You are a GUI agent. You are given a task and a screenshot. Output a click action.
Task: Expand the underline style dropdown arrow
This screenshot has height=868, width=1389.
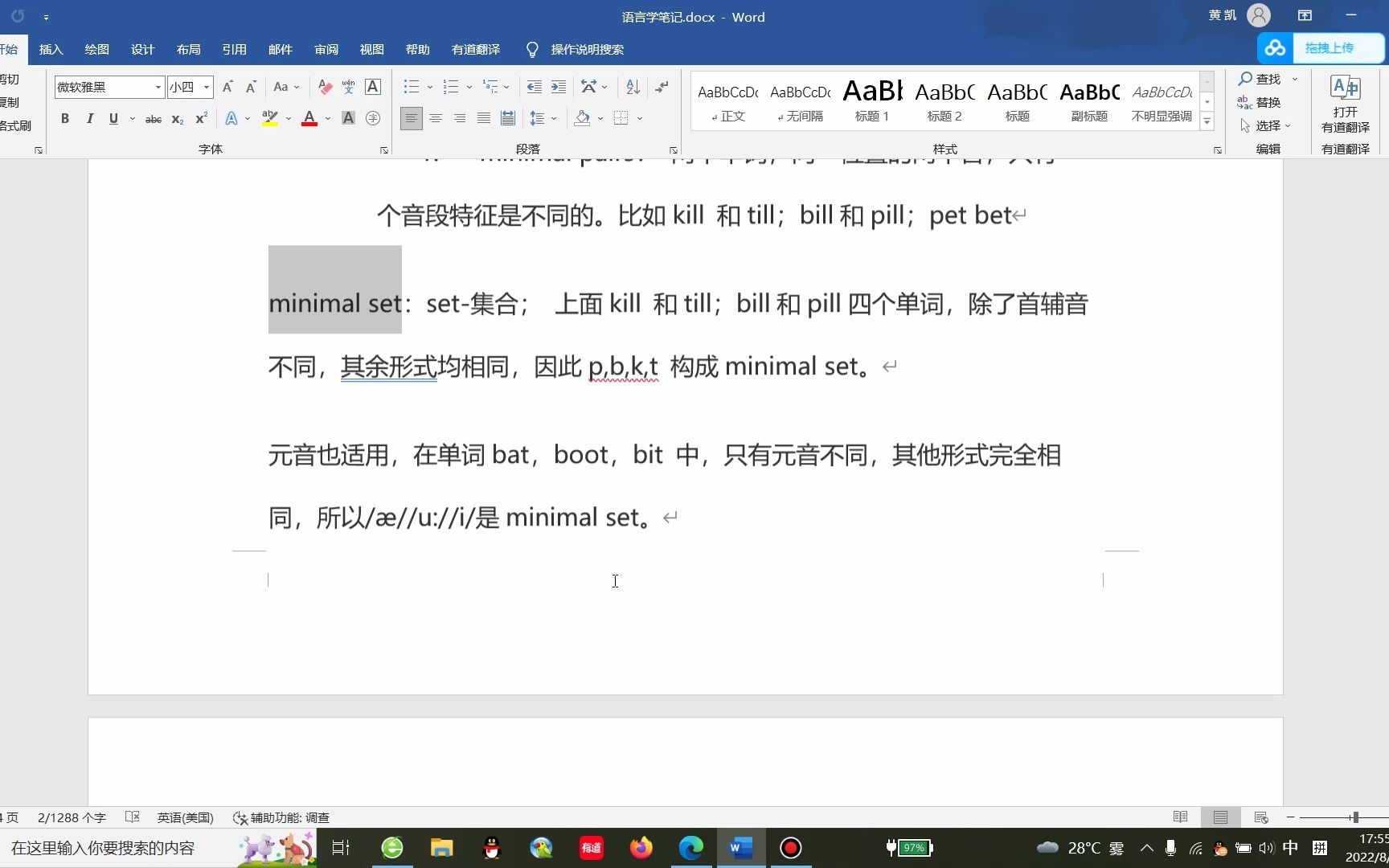pyautogui.click(x=133, y=119)
